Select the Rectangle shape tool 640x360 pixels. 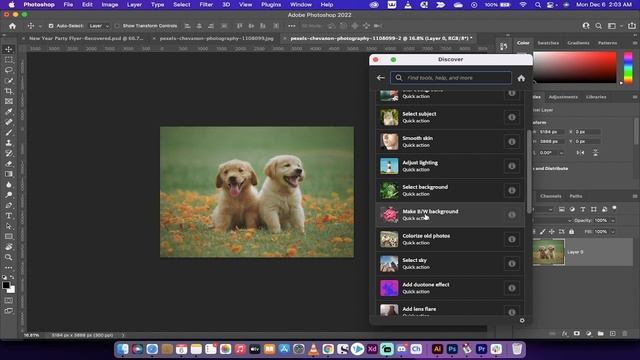point(9,237)
